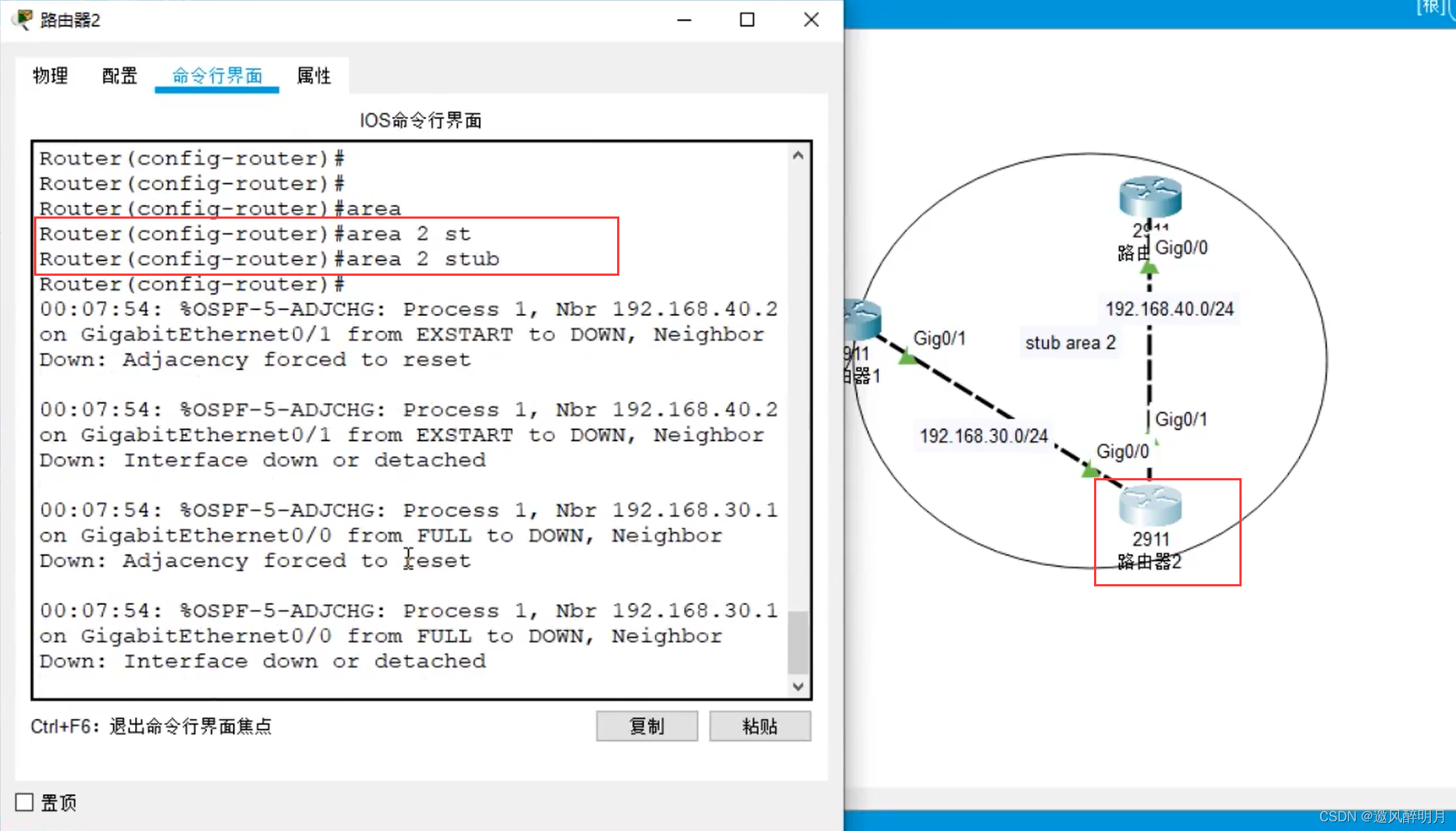Open the 属性 tab
The width and height of the screenshot is (1456, 831).
coord(314,76)
